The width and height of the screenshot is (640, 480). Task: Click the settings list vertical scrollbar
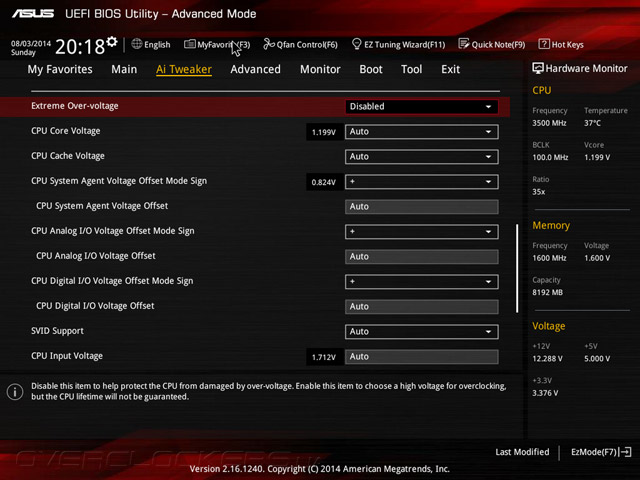pos(517,268)
